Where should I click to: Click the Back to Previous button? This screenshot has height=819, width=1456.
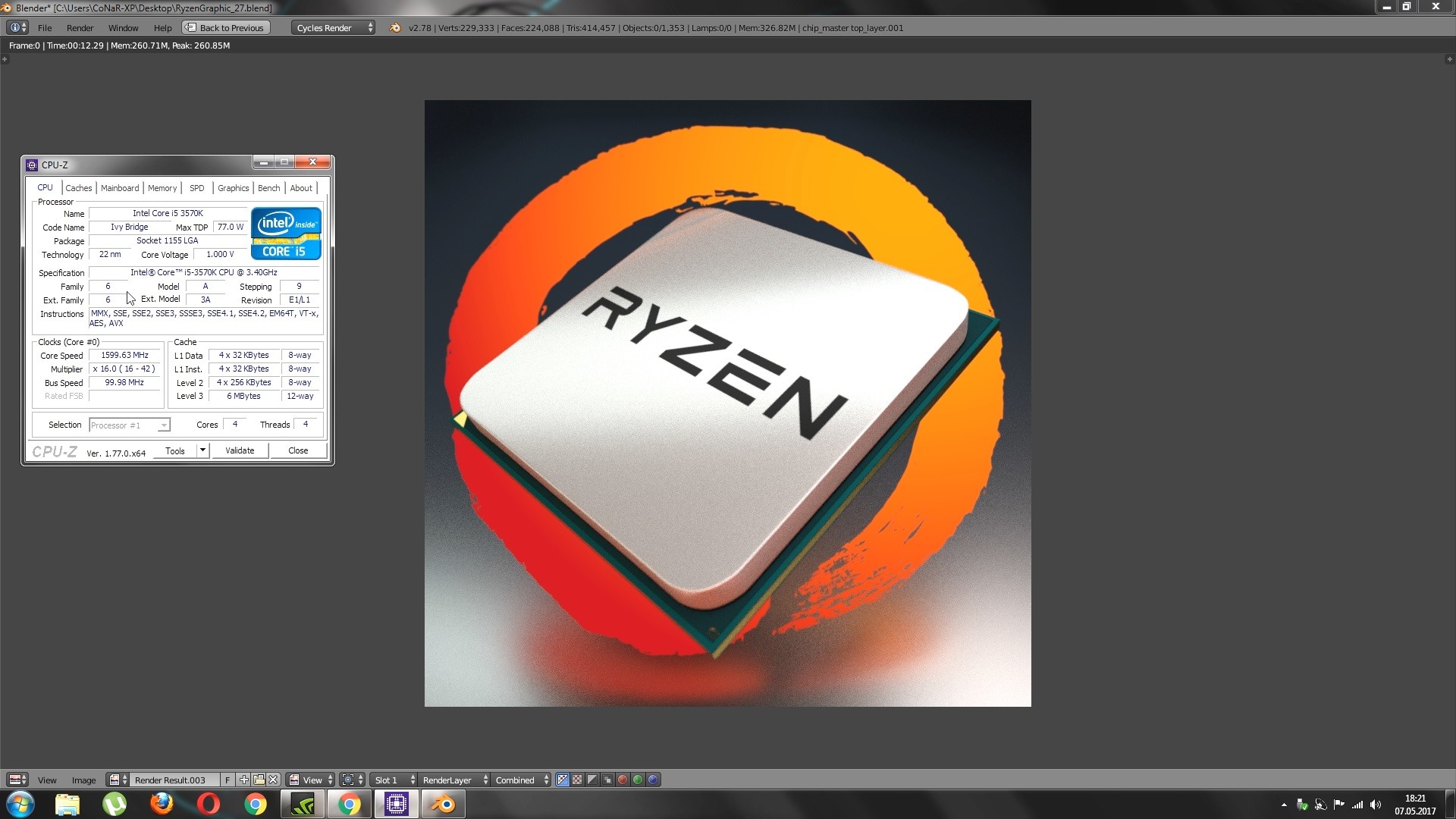225,27
